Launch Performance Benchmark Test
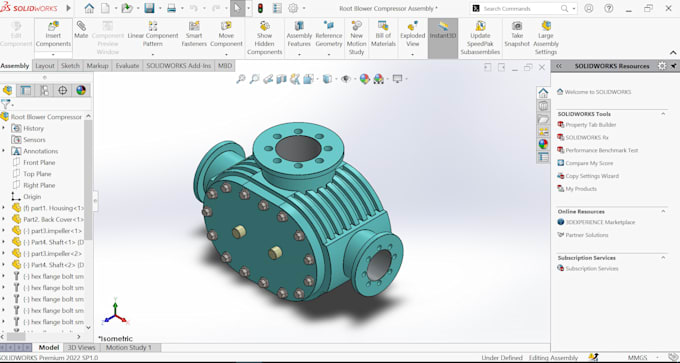Screen dimensions: 680x363 (602, 150)
